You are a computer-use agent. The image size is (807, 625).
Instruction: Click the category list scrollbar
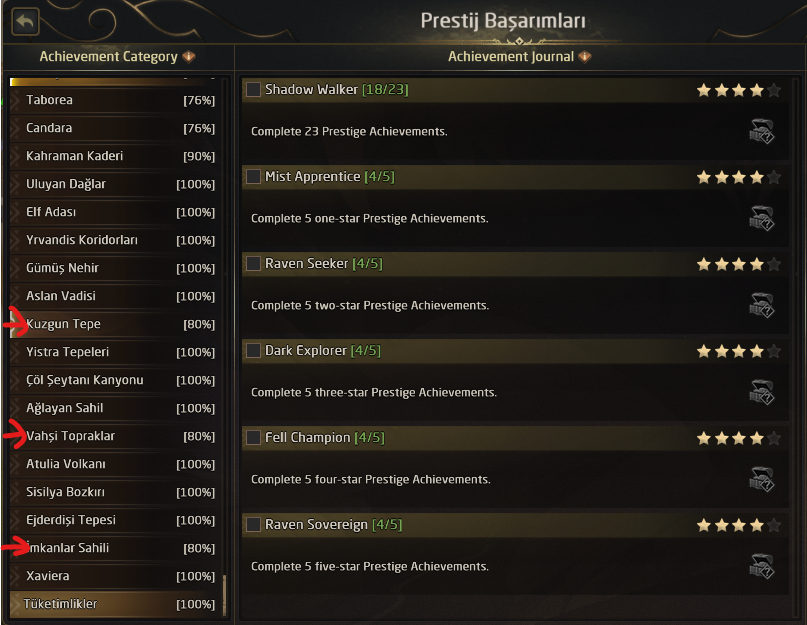pyautogui.click(x=224, y=596)
